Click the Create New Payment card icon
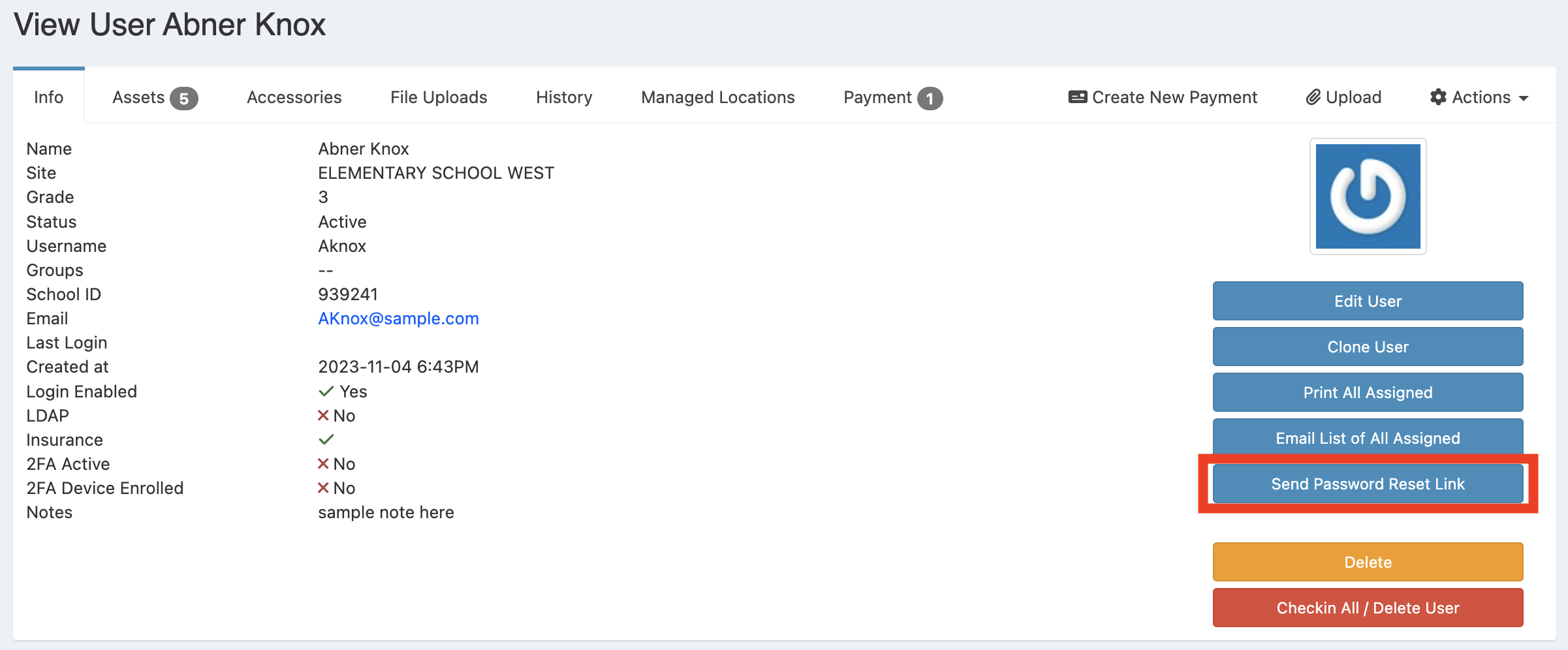 point(1077,97)
